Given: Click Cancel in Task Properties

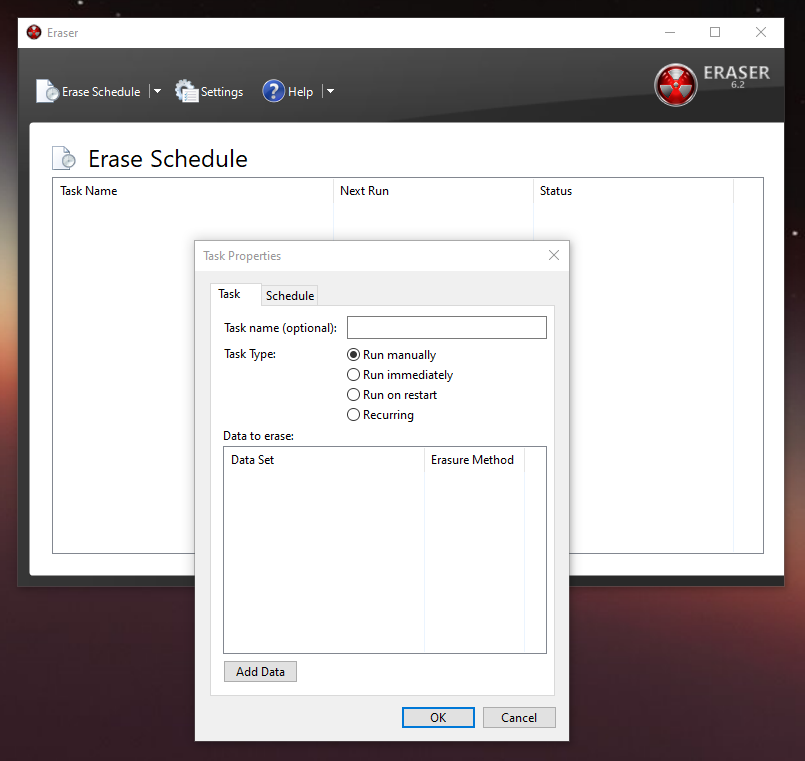Looking at the screenshot, I should tap(519, 717).
